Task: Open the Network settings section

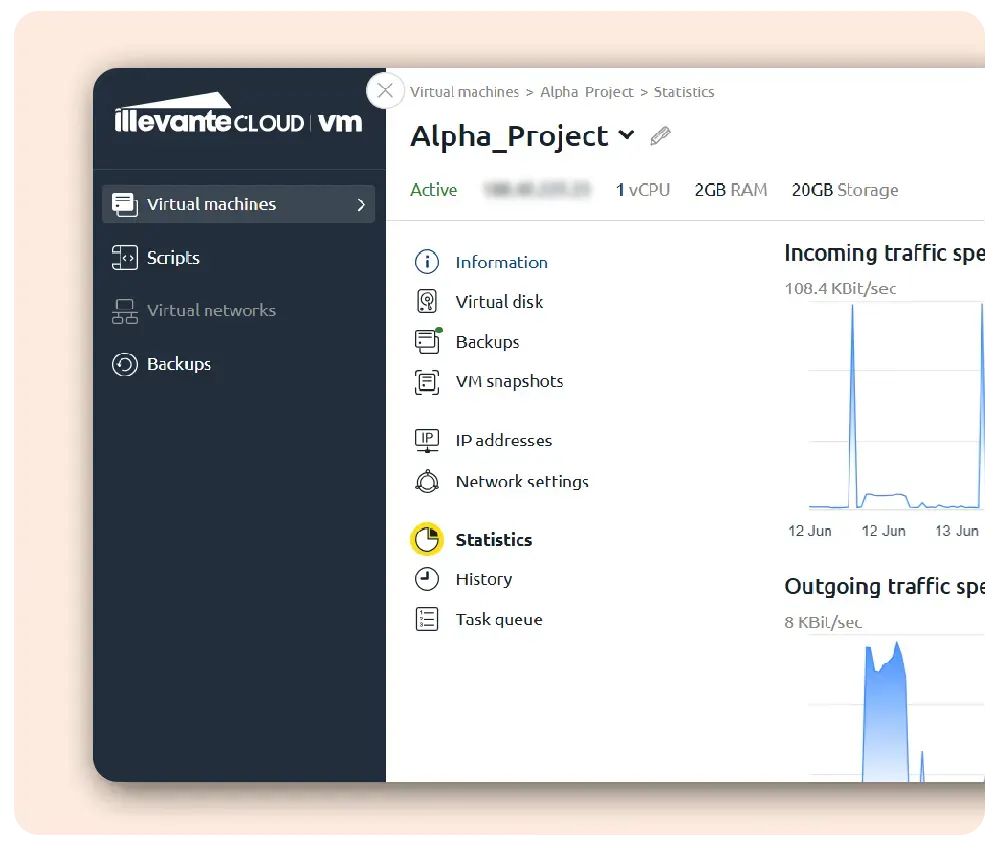Action: pos(522,481)
